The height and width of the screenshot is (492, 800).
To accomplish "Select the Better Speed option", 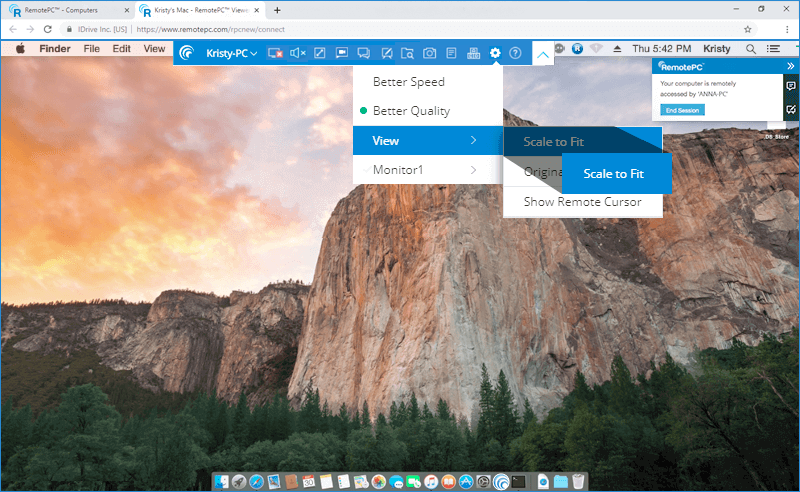I will click(408, 82).
